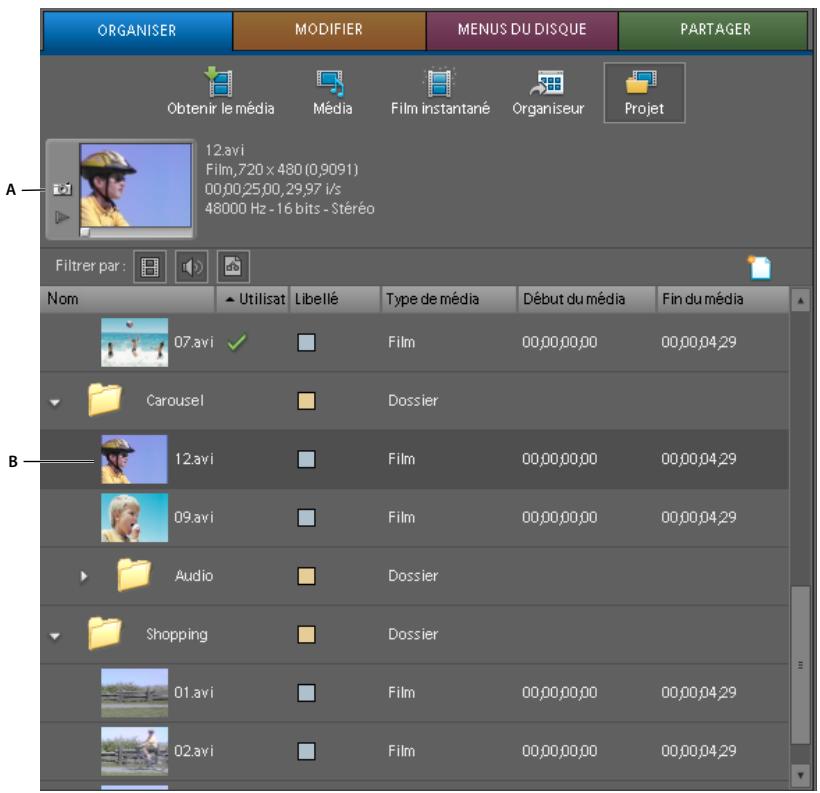Click the 07.avi green used checkmark
Screen dimensions: 820x793
tap(237, 342)
